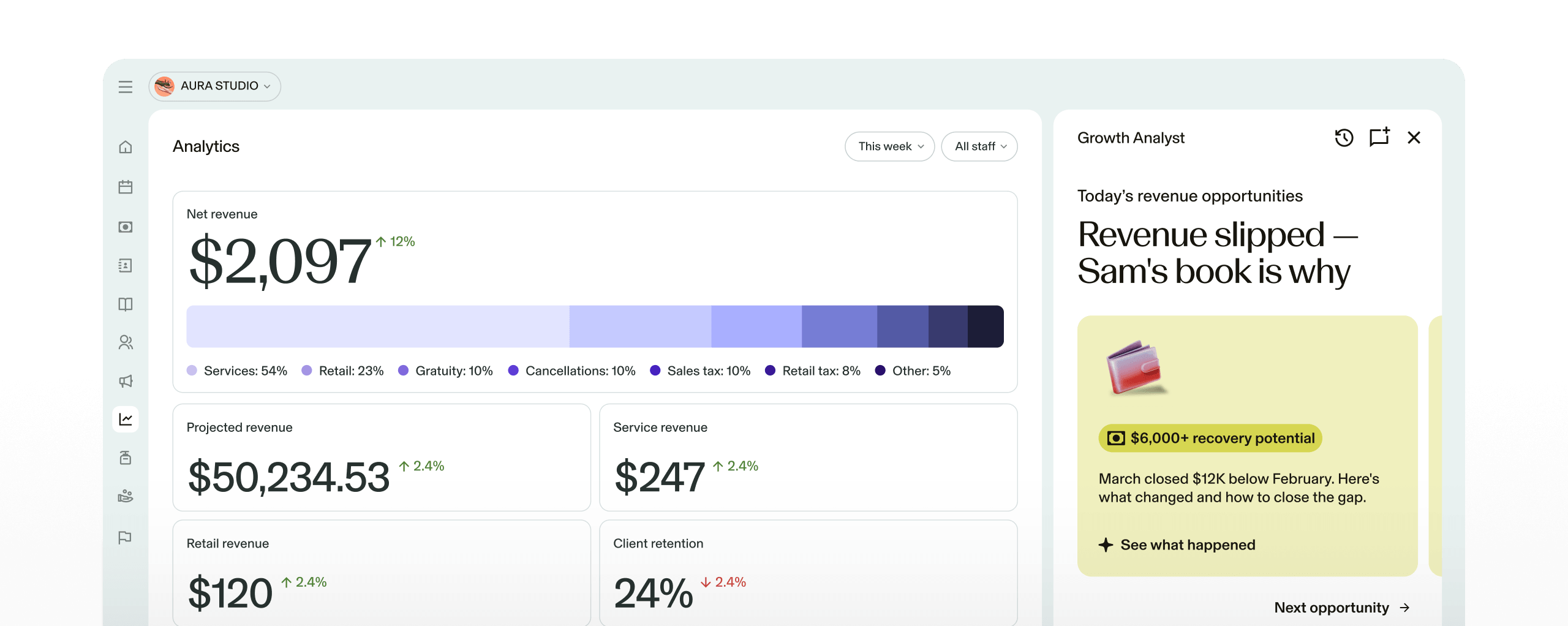Image resolution: width=1568 pixels, height=626 pixels.
Task: Close the Growth Analyst panel
Action: click(1414, 138)
